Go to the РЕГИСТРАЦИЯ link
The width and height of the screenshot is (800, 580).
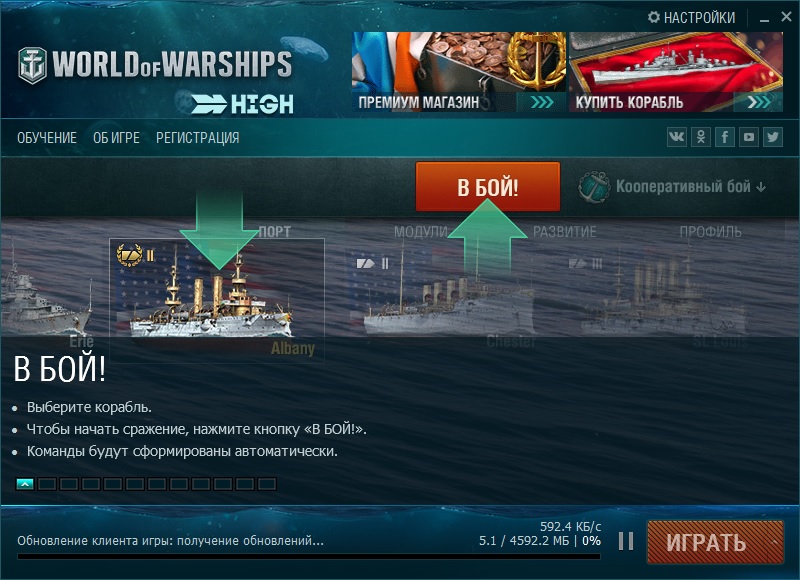(197, 138)
